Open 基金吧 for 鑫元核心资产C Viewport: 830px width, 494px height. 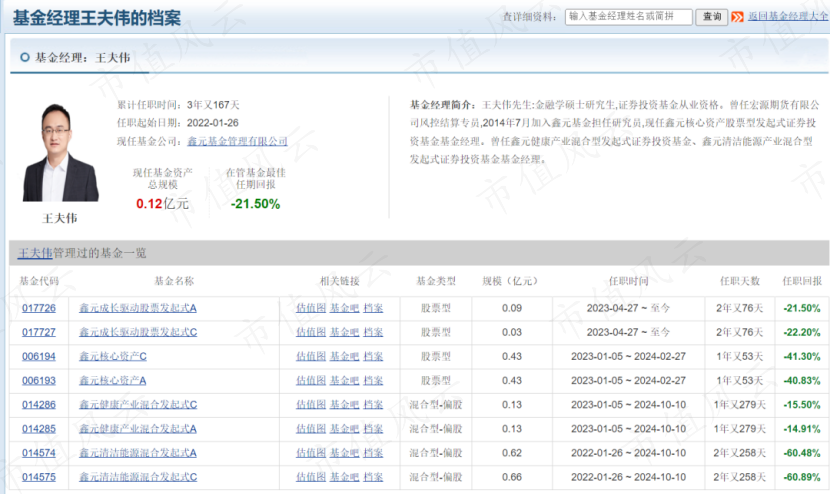(345, 356)
